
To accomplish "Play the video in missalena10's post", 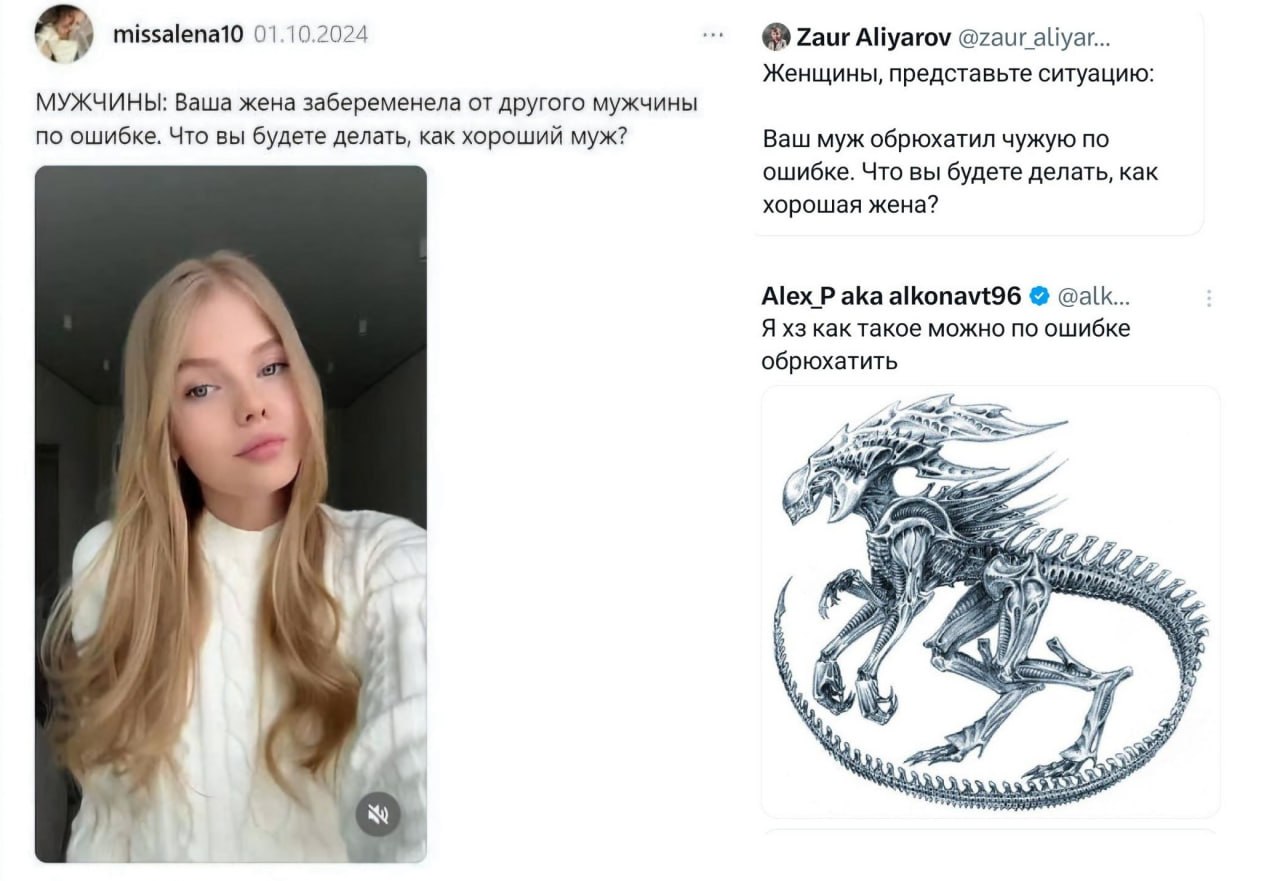I will tap(231, 514).
